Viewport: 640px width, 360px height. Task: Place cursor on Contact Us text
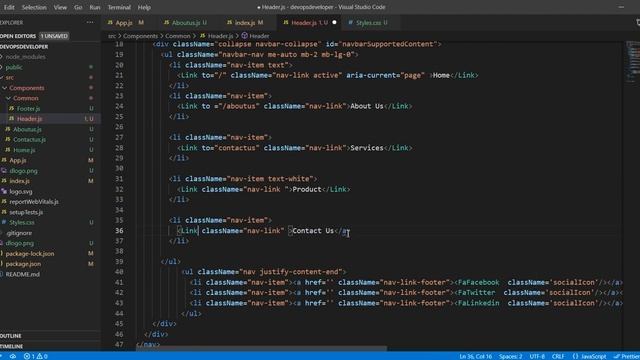(x=313, y=231)
